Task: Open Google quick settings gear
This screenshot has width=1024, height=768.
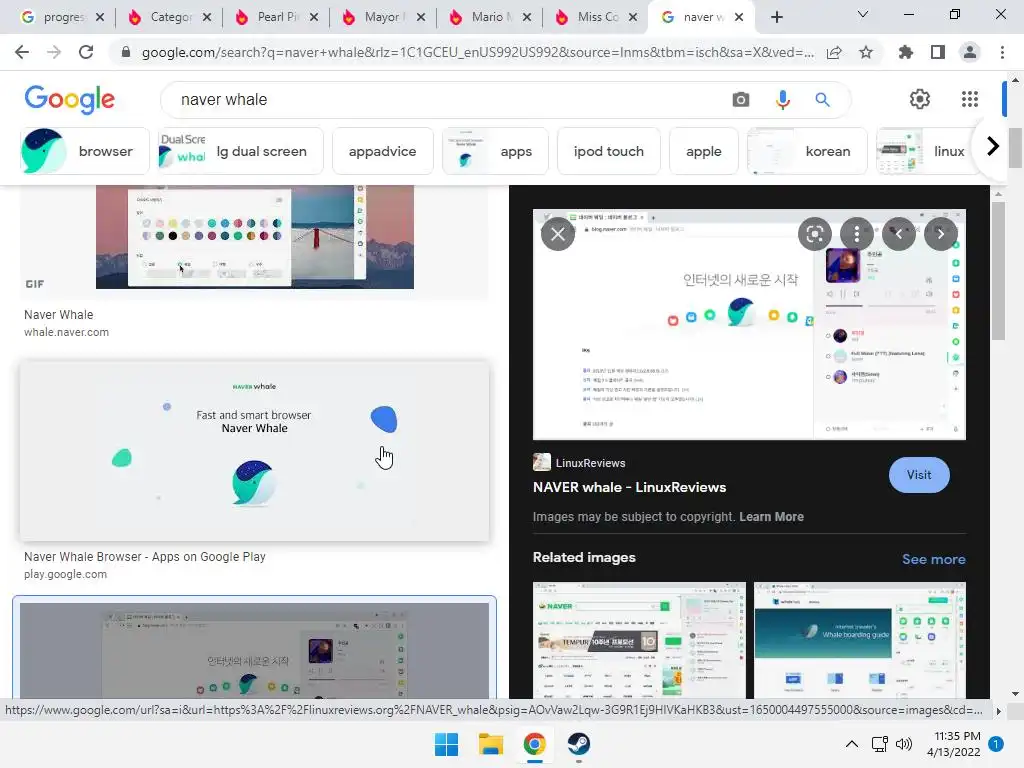Action: pyautogui.click(x=920, y=99)
